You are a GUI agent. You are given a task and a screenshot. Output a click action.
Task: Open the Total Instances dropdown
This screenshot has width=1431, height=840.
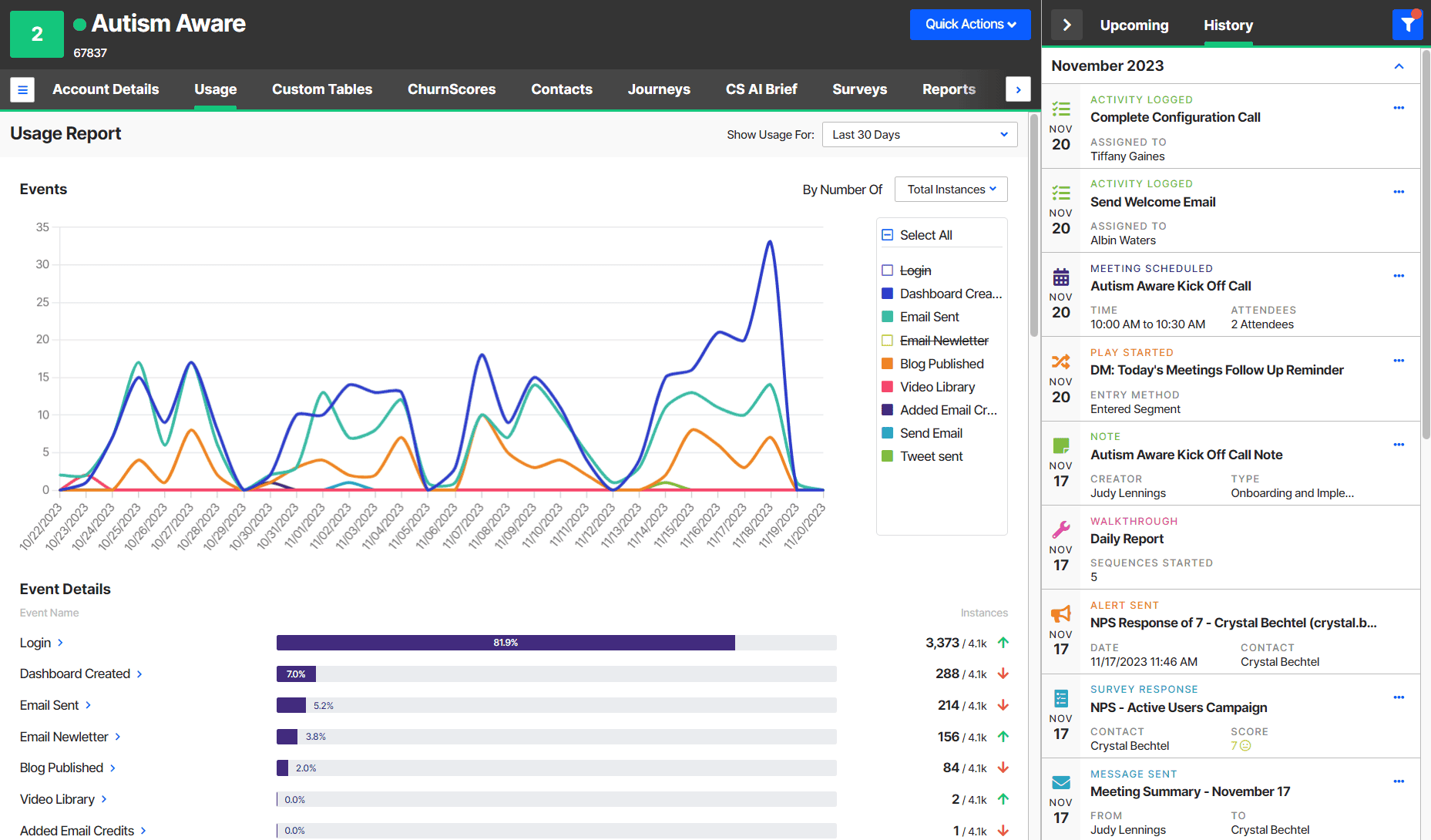tap(950, 189)
